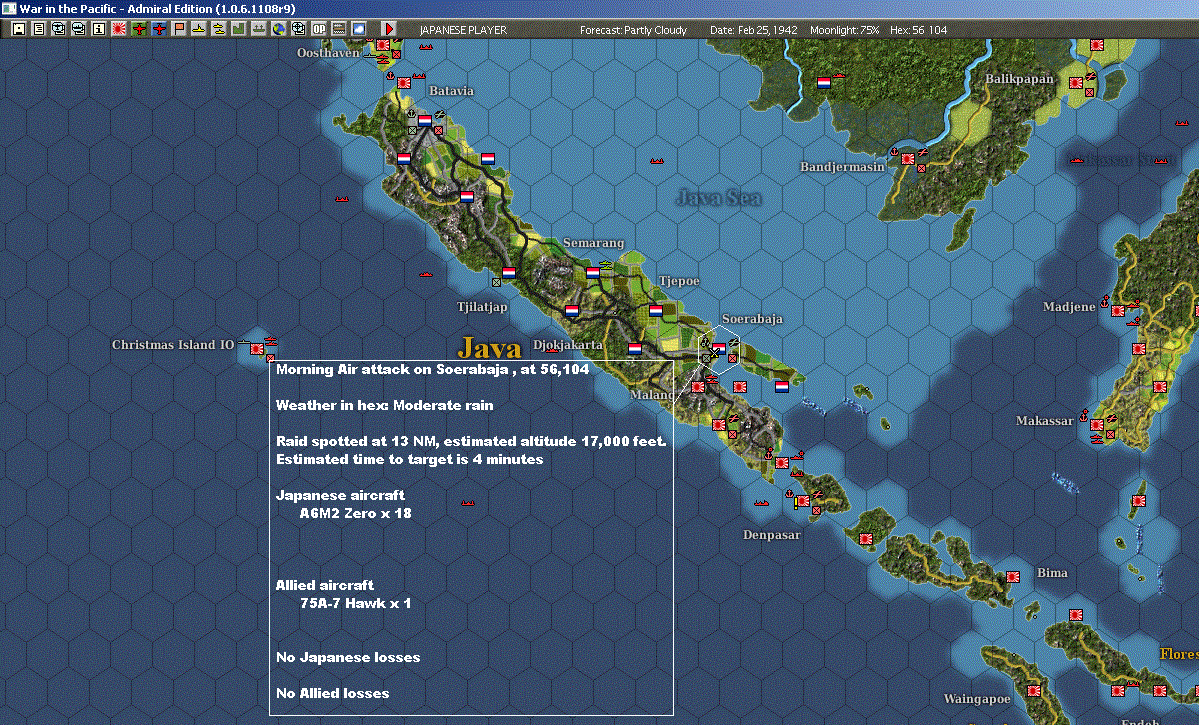Click the 'Date: Feb 25, 1942' status text

click(x=753, y=30)
